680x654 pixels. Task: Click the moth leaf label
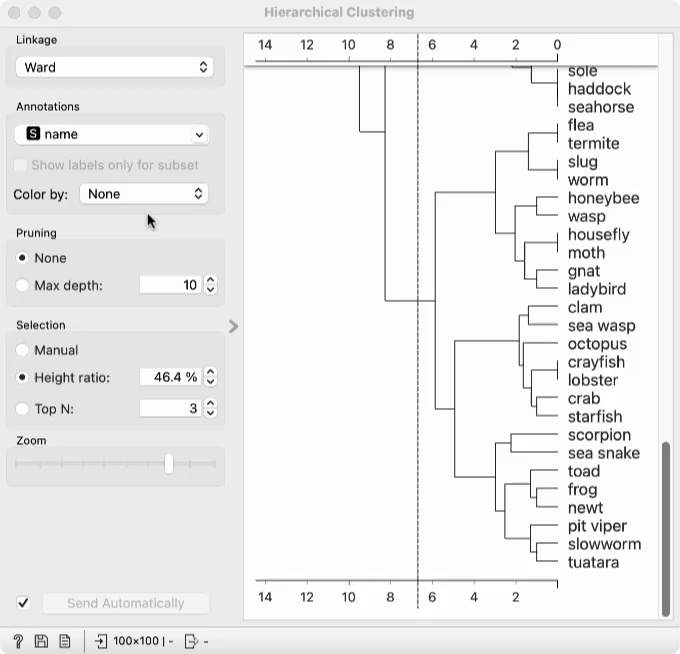(586, 253)
